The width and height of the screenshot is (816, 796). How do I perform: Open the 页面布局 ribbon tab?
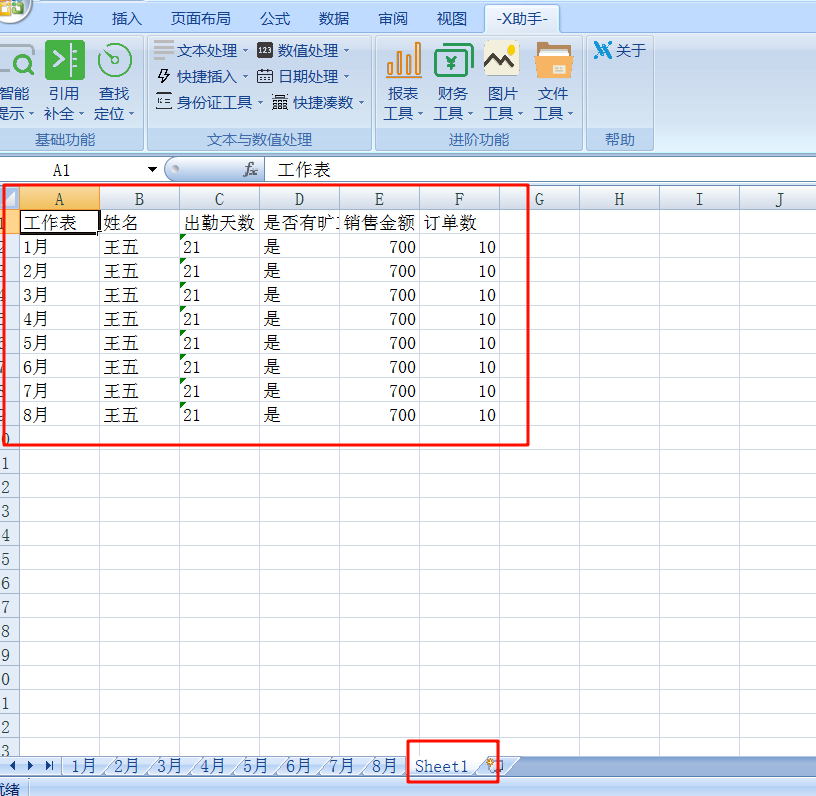click(x=200, y=18)
